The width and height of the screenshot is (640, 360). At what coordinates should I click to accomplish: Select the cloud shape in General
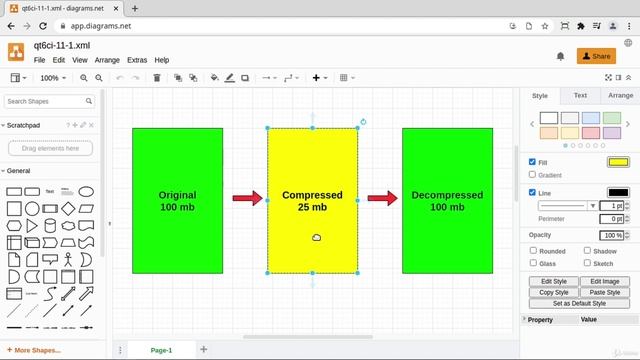click(68, 226)
